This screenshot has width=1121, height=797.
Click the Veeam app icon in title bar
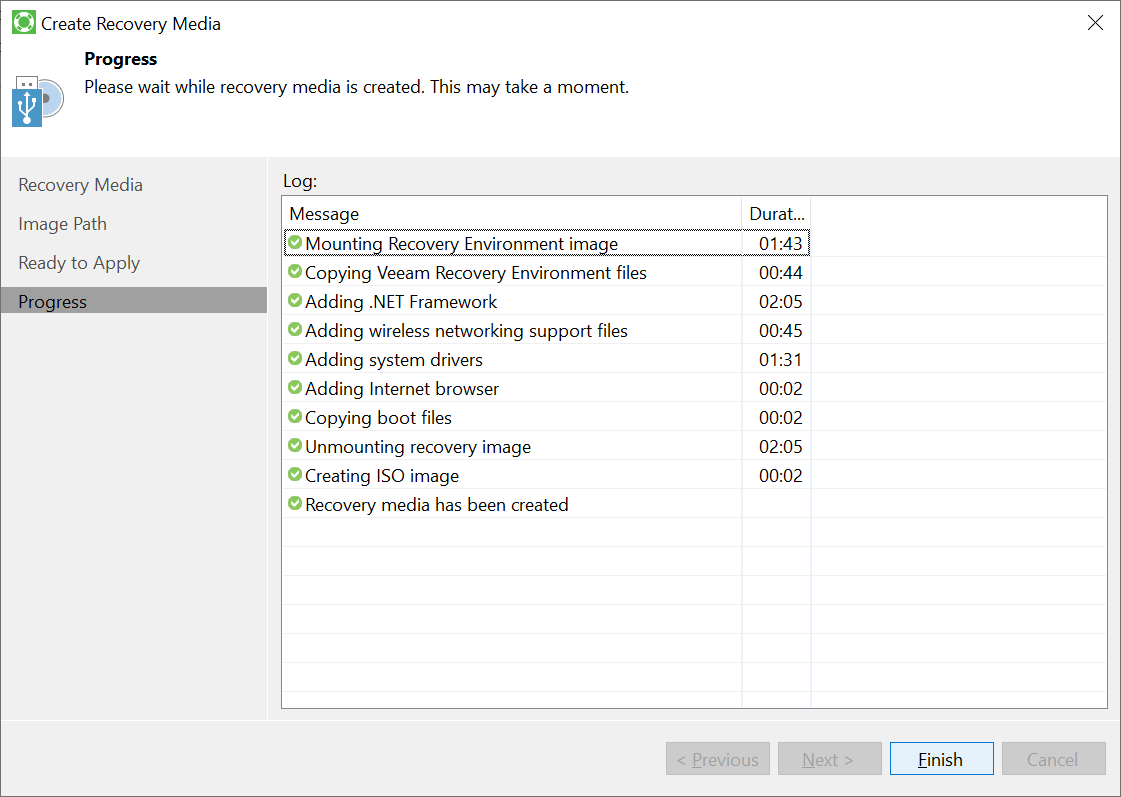point(24,23)
